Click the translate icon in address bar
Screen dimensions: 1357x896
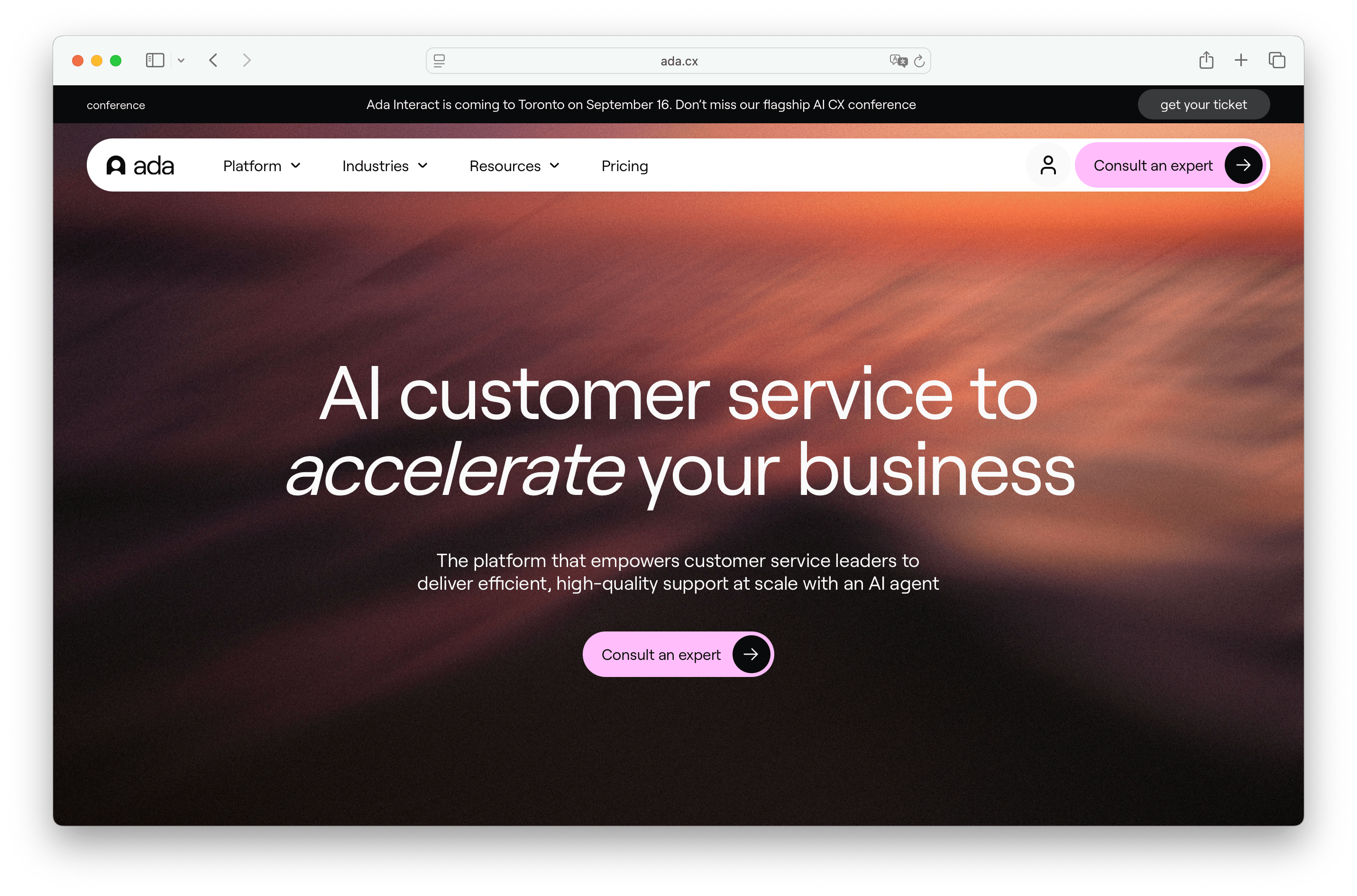coord(898,61)
